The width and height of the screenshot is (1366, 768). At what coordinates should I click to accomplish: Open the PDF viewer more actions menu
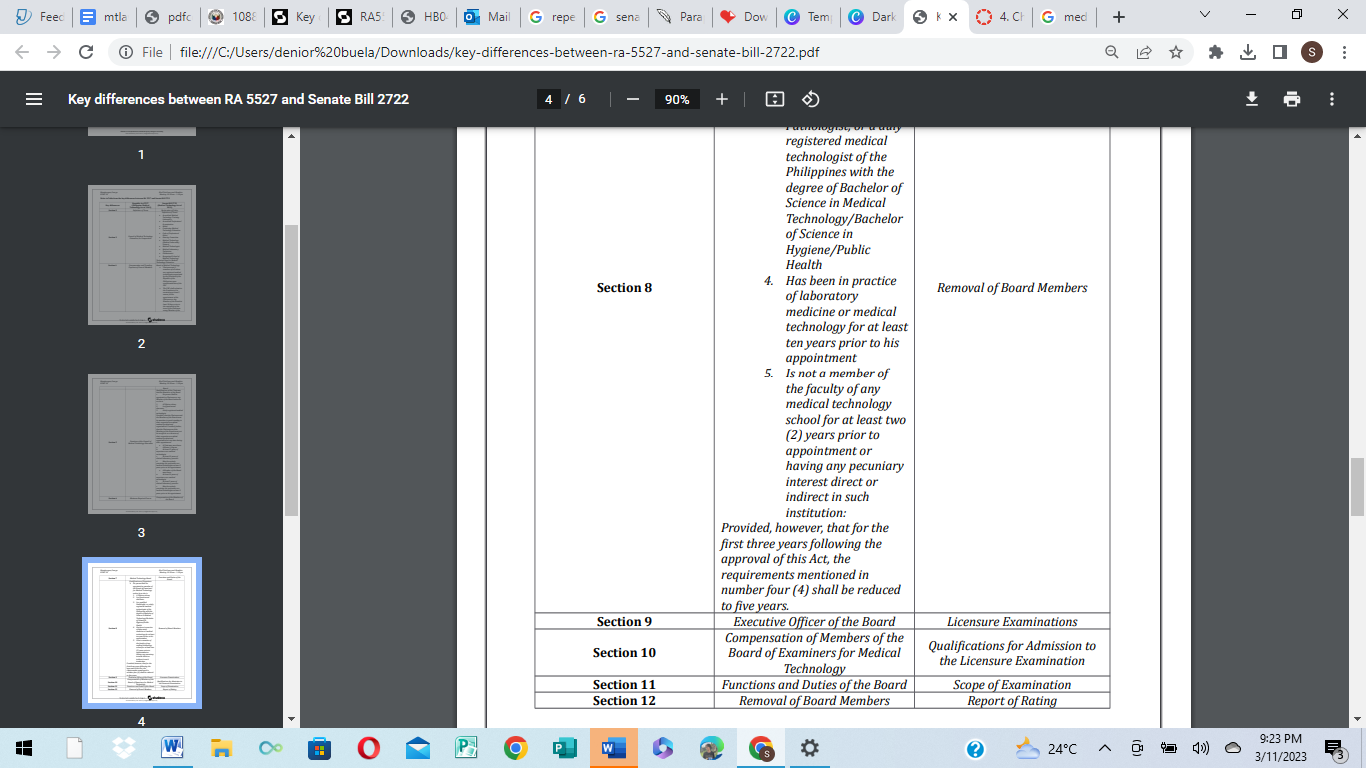pyautogui.click(x=1332, y=99)
